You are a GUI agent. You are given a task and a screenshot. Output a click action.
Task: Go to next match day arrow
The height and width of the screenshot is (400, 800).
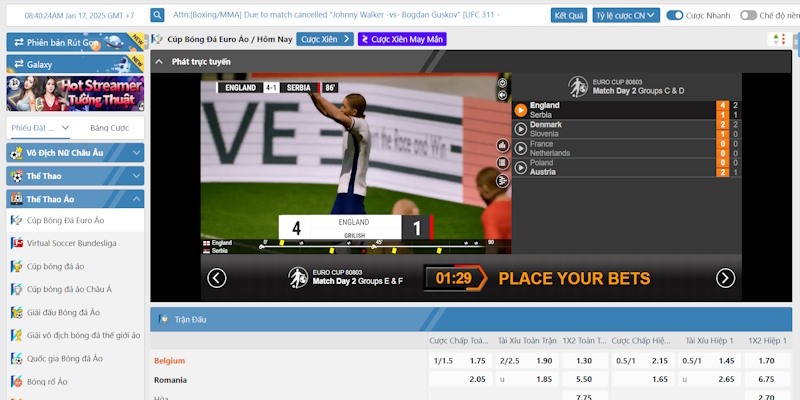pyautogui.click(x=726, y=279)
